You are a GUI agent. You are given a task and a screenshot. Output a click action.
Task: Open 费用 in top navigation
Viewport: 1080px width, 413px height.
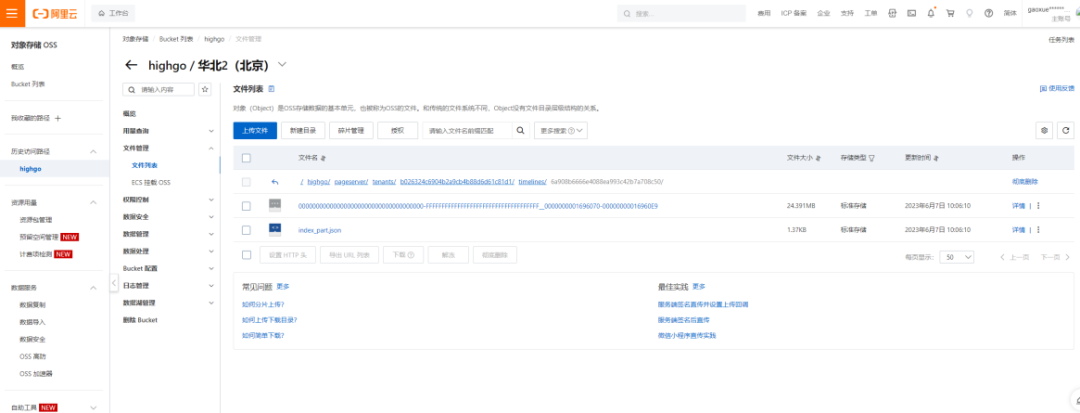tap(763, 13)
